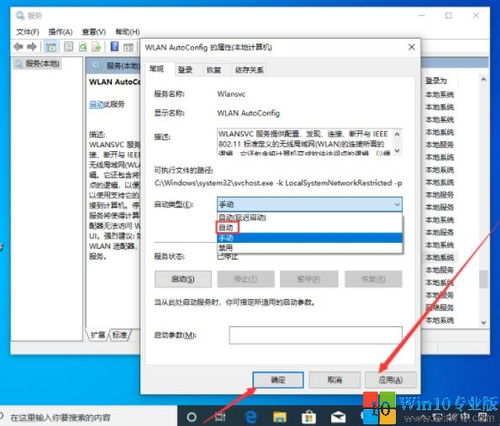This screenshot has width=500, height=426.
Task: Click the taskbar search box
Action: (88, 417)
